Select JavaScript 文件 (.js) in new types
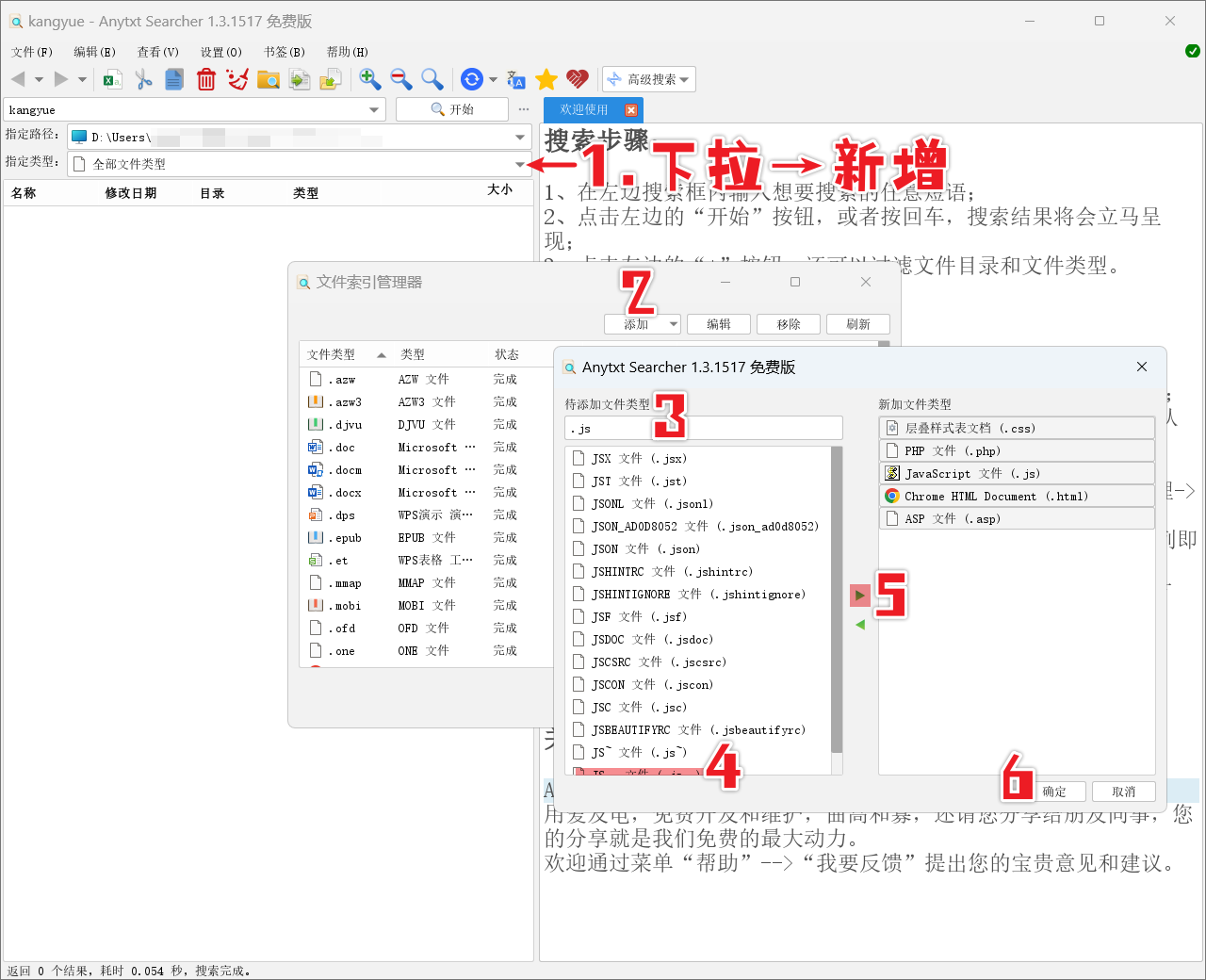1206x980 pixels. [x=1017, y=473]
